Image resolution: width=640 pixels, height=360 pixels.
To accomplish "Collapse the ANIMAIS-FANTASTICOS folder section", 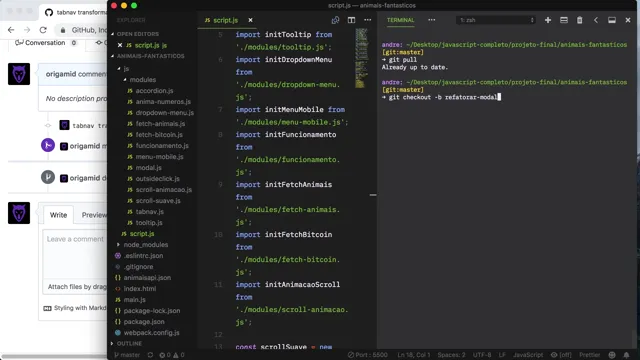I will pyautogui.click(x=150, y=56).
